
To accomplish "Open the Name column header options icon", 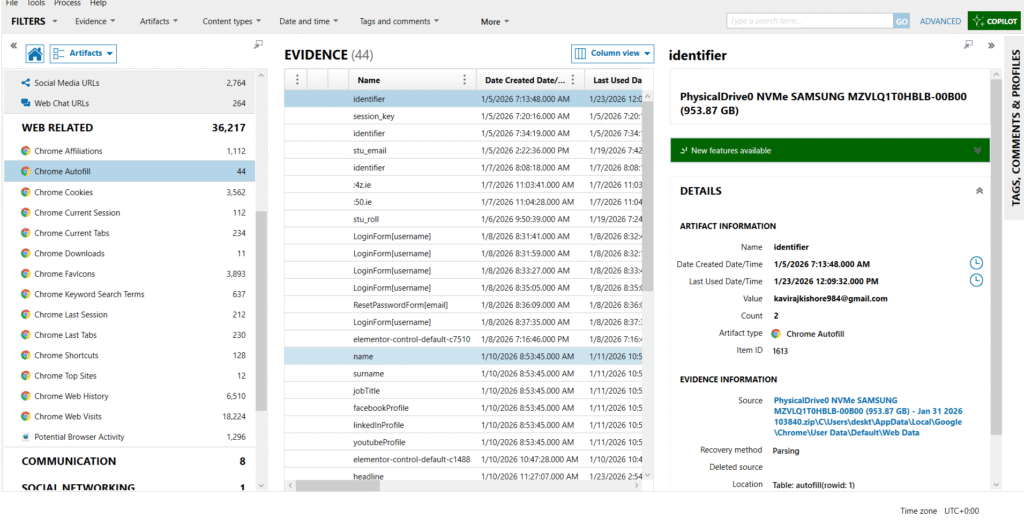I will click(x=463, y=80).
